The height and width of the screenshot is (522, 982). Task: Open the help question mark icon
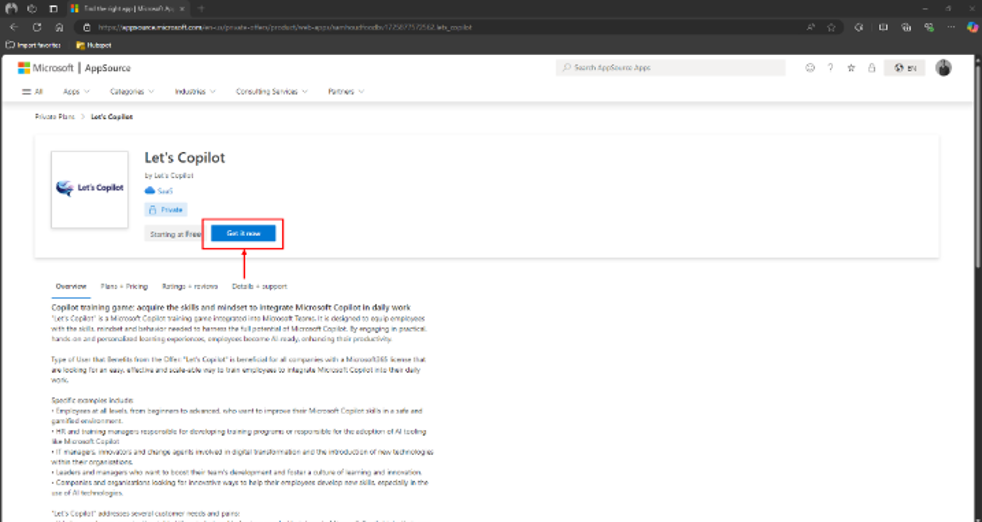tap(830, 68)
